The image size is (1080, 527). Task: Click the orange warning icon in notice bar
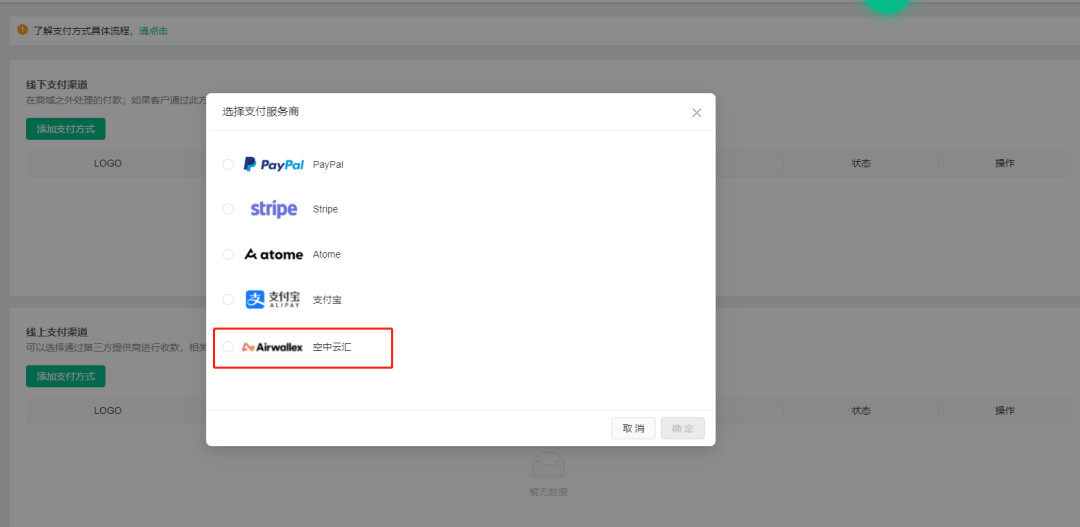pyautogui.click(x=23, y=30)
